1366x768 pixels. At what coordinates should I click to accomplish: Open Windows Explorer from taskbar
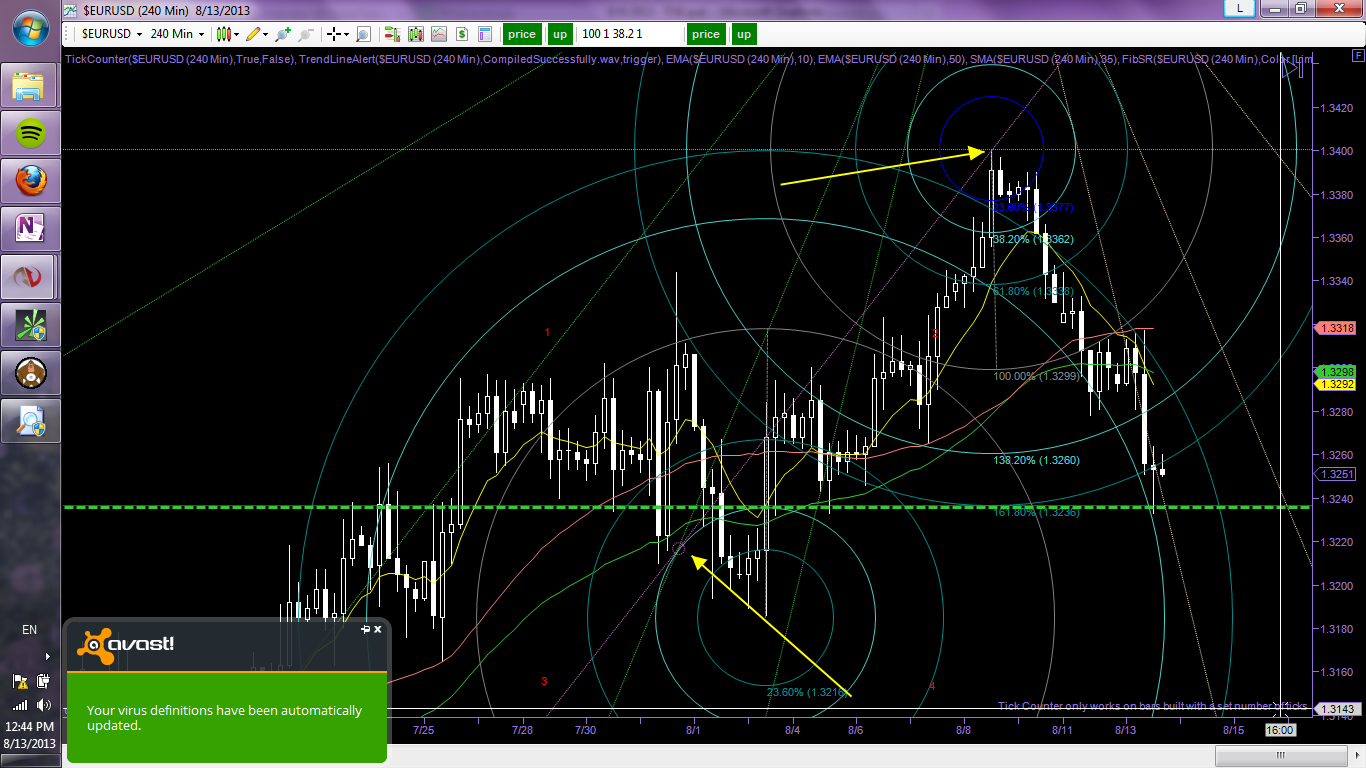(x=30, y=85)
